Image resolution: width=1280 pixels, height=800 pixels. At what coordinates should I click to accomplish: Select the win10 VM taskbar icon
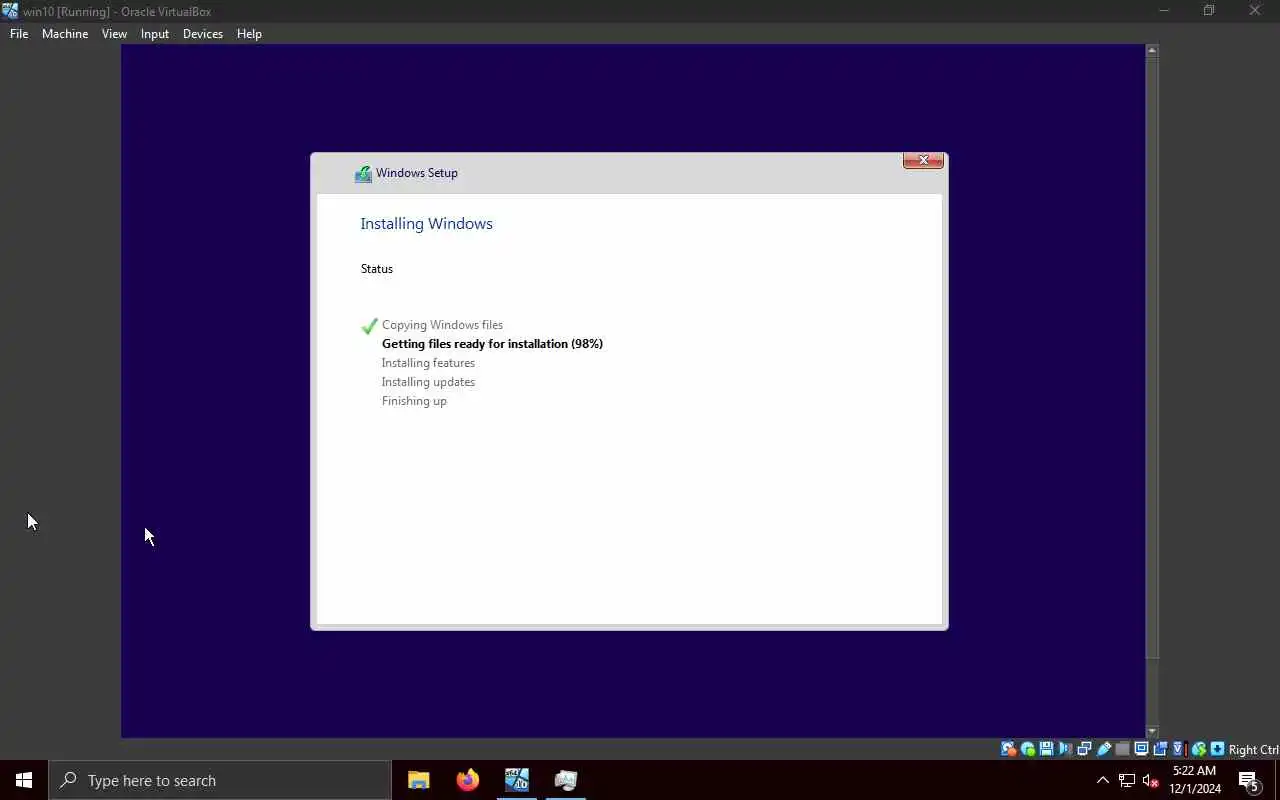pyautogui.click(x=516, y=780)
